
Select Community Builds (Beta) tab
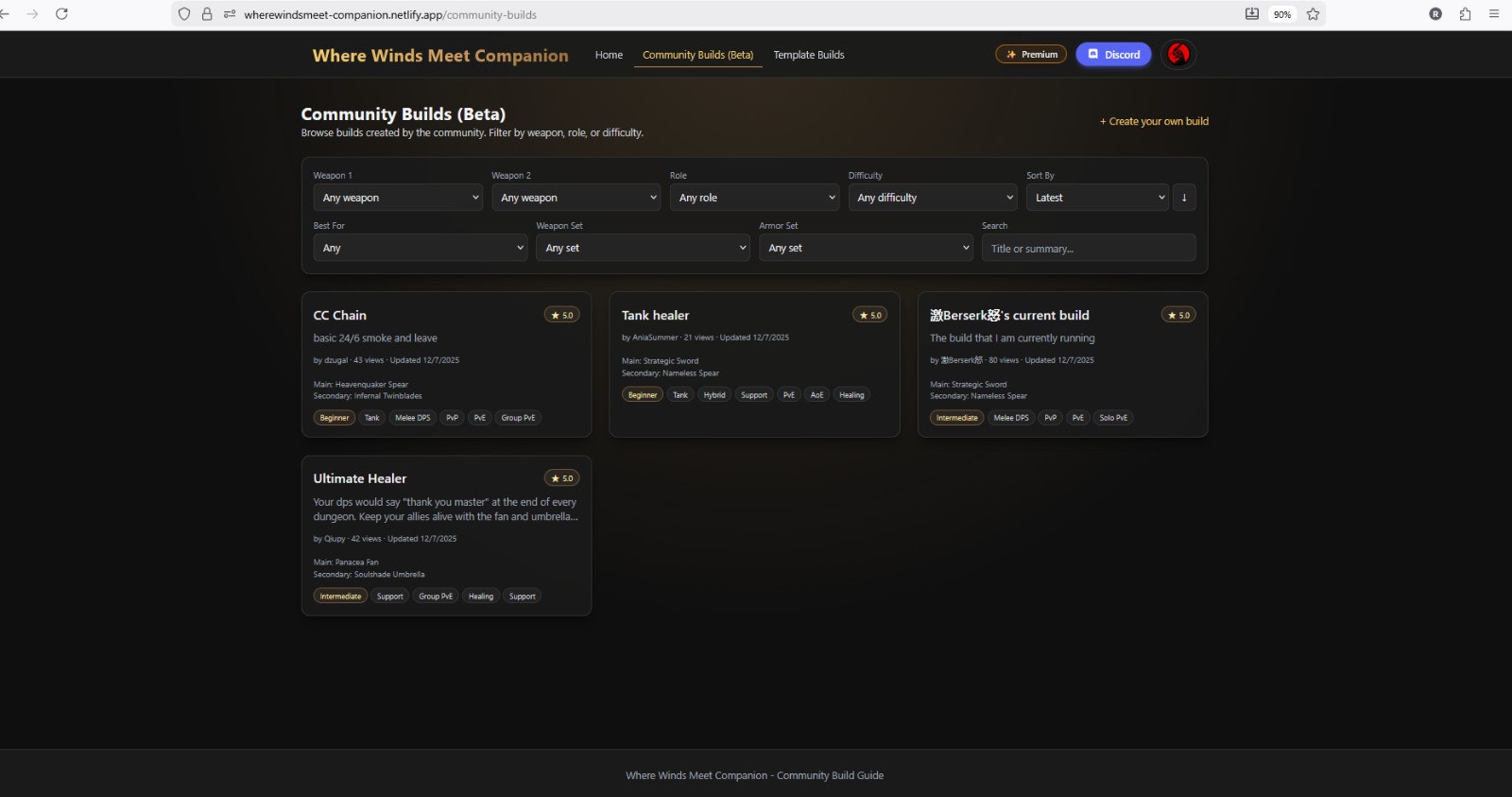coord(697,55)
